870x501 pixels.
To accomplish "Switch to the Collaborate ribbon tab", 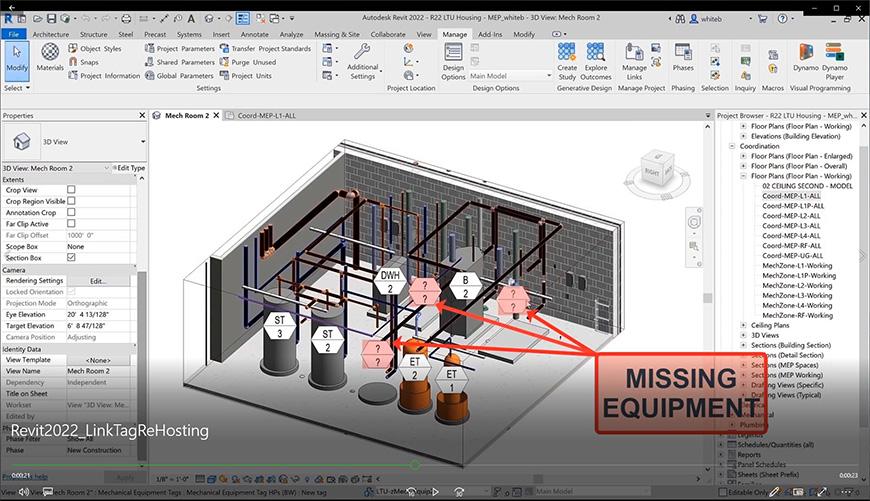I will click(x=388, y=34).
